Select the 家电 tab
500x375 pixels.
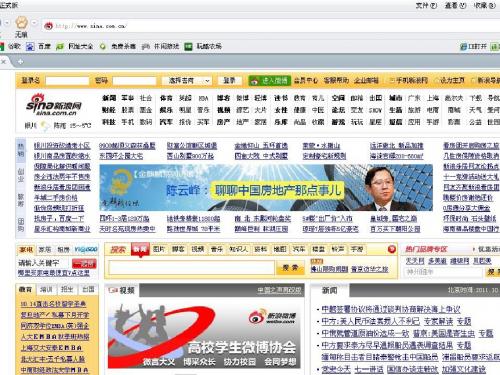(x=26, y=250)
